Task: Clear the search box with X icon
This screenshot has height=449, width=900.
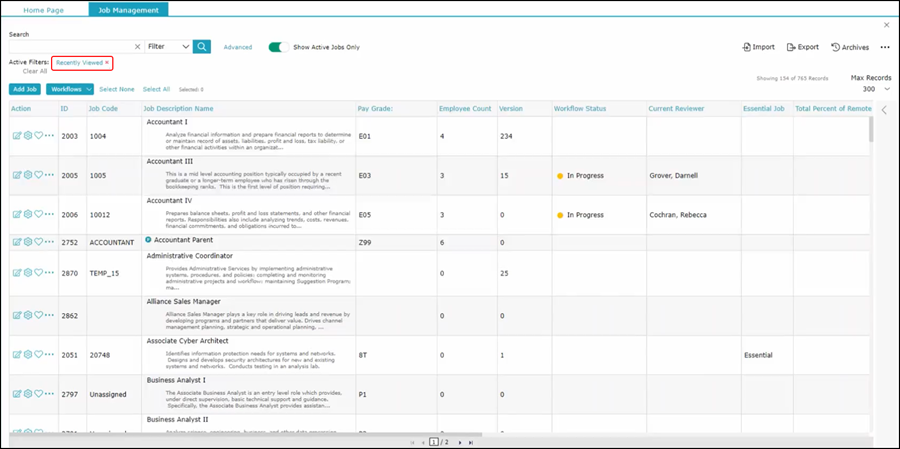Action: pyautogui.click(x=137, y=46)
